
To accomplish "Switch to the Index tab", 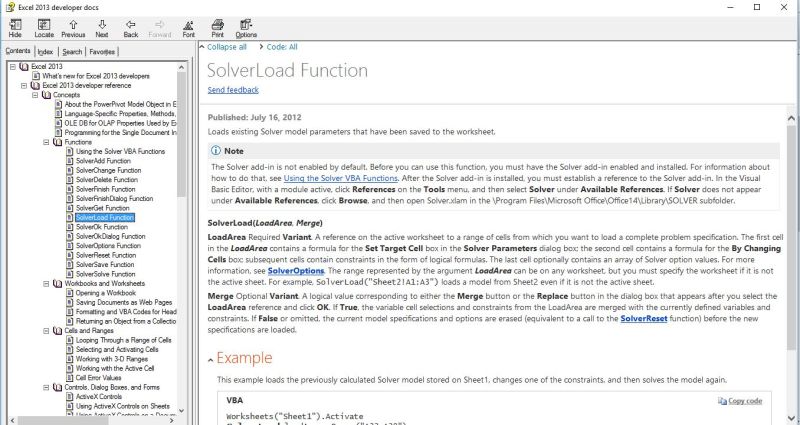I will tap(45, 52).
